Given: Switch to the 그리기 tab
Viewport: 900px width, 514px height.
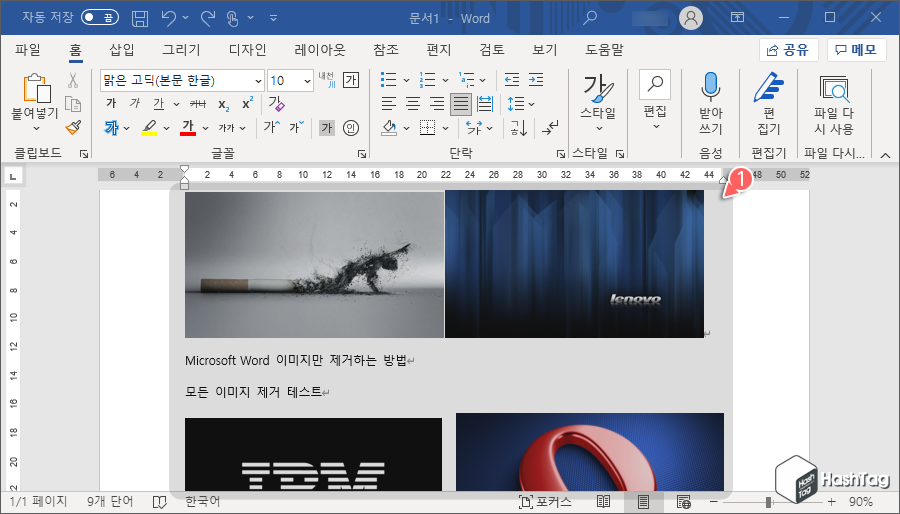Looking at the screenshot, I should 181,50.
